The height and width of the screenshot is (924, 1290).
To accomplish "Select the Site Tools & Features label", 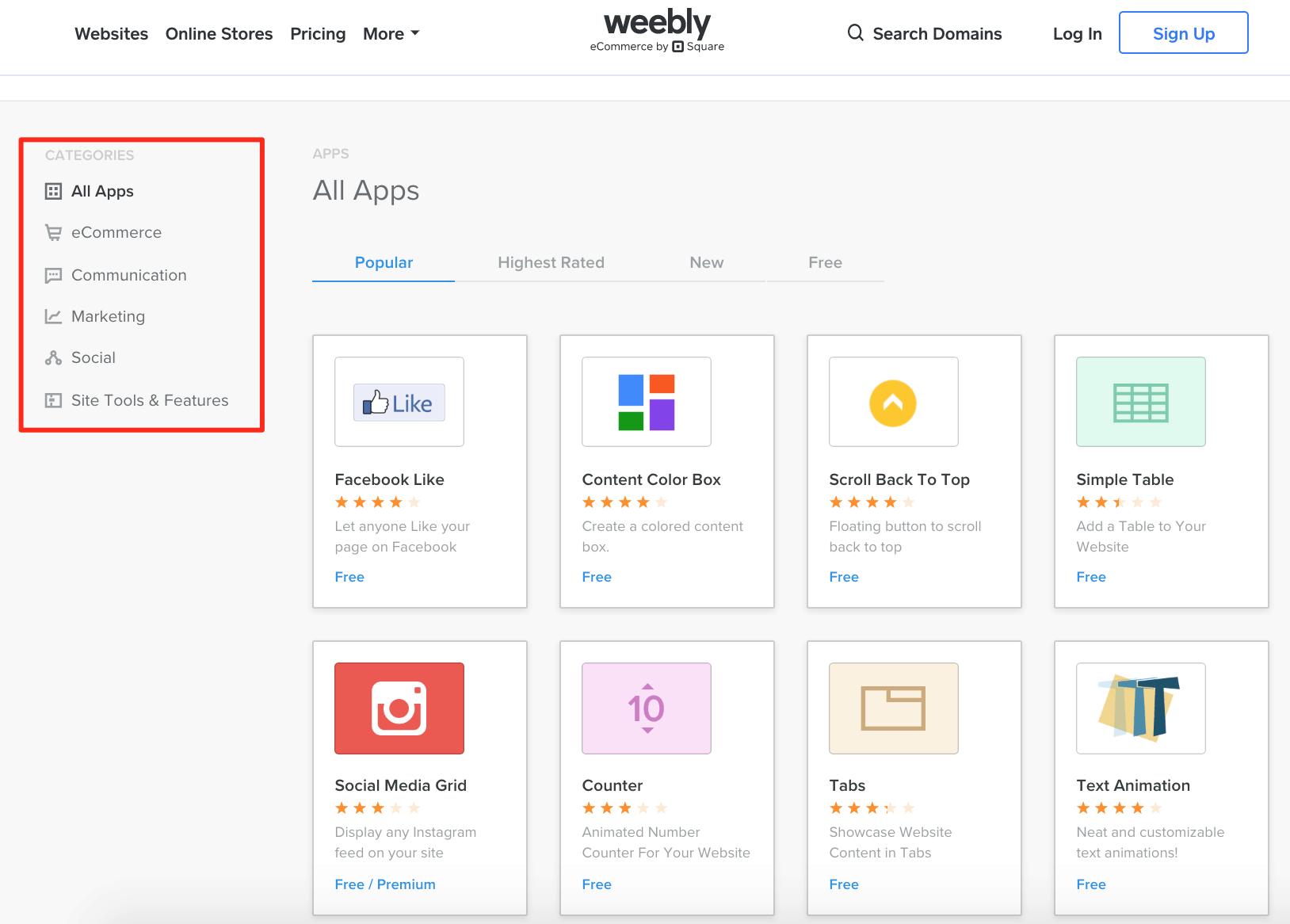I will click(150, 400).
